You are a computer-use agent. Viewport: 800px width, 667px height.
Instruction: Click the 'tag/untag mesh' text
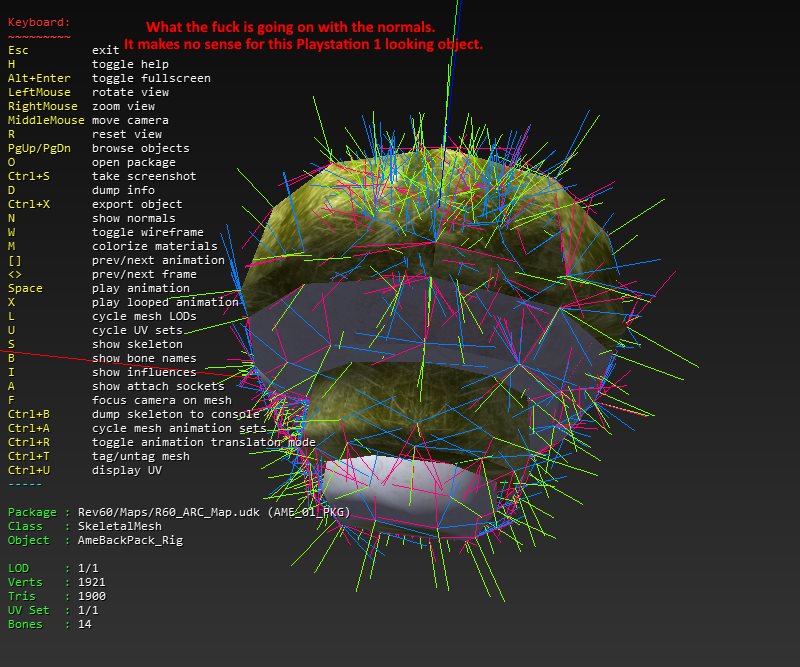tap(140, 456)
